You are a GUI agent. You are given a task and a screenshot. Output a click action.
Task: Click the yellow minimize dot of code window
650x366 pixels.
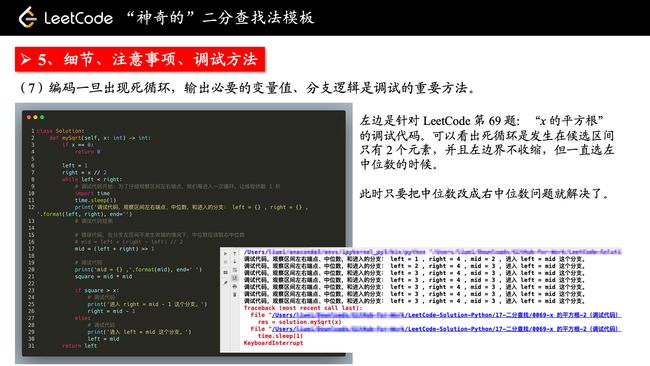pyautogui.click(x=36, y=117)
